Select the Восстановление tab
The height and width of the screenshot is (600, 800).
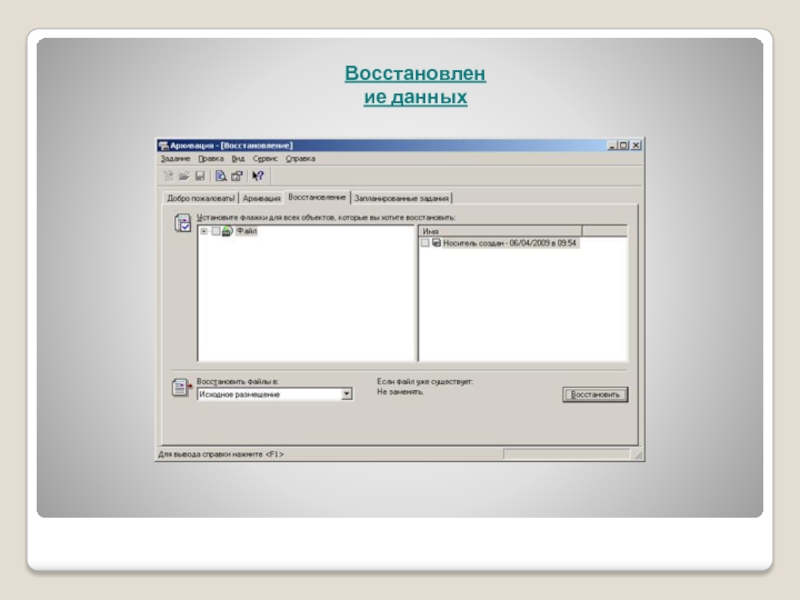point(317,197)
